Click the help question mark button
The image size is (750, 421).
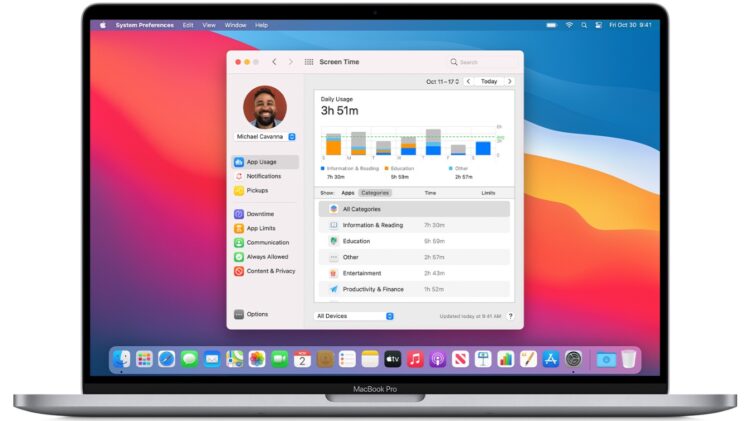coord(510,316)
